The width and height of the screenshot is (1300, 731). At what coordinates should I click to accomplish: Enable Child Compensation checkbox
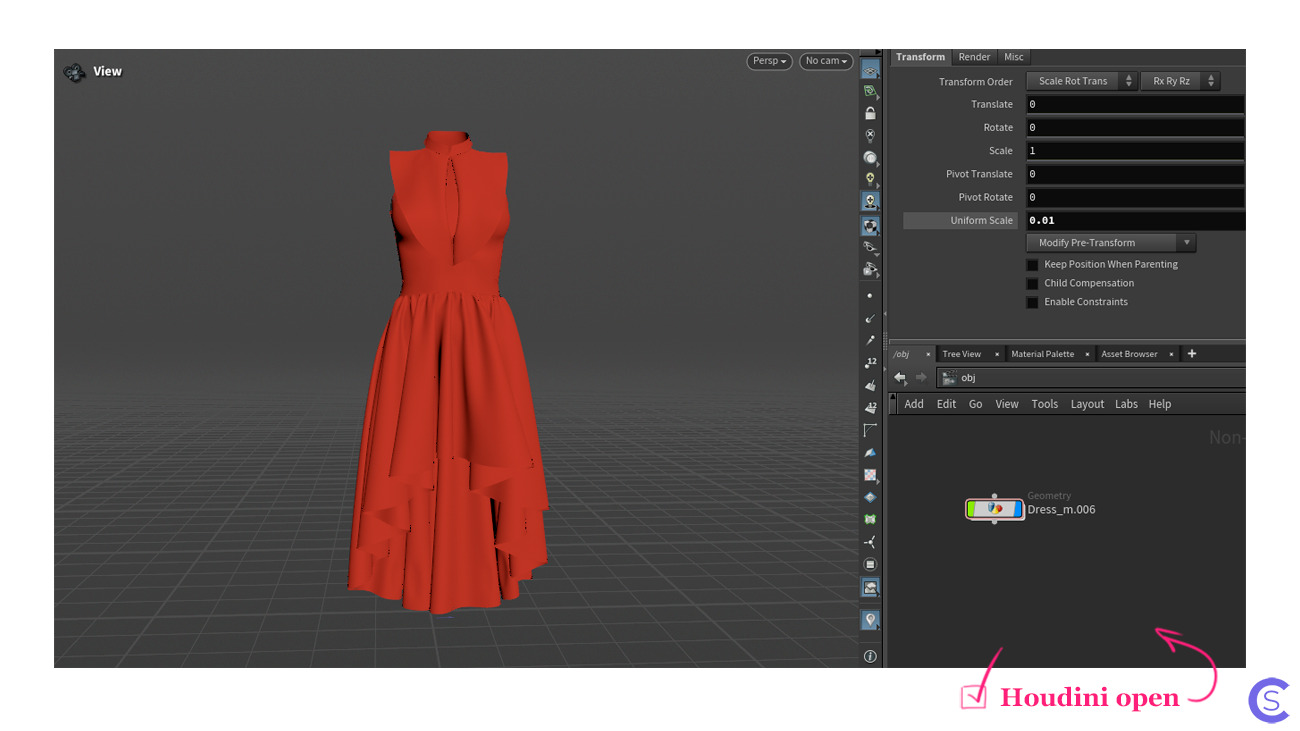1032,283
